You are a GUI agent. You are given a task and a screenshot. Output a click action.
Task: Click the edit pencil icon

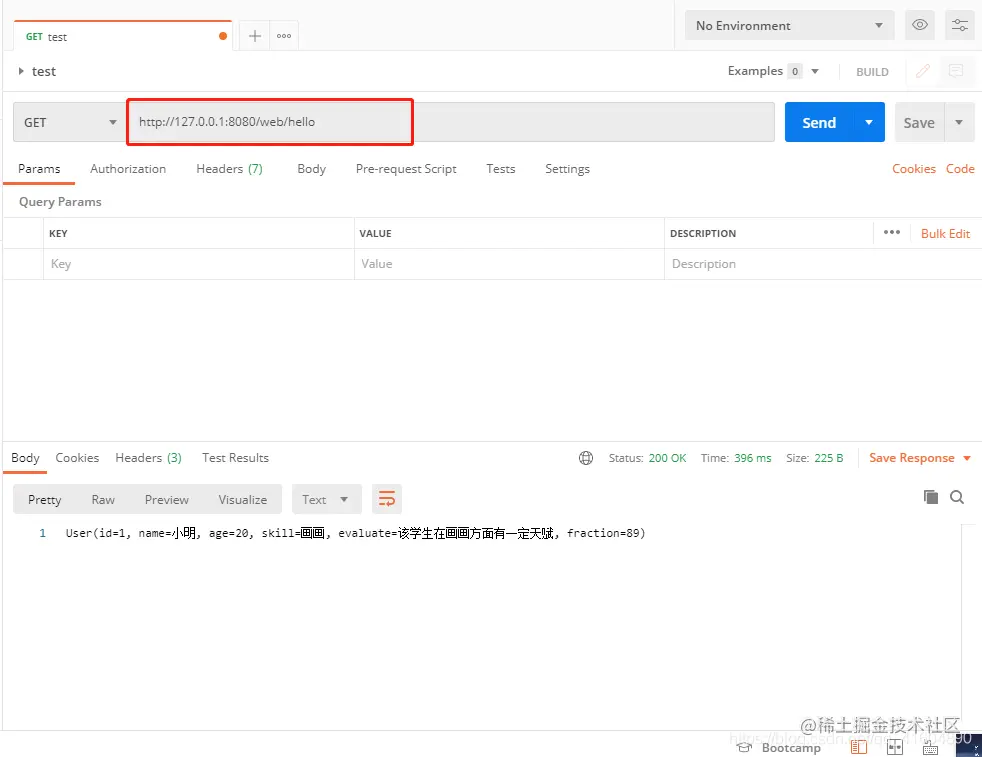[923, 71]
